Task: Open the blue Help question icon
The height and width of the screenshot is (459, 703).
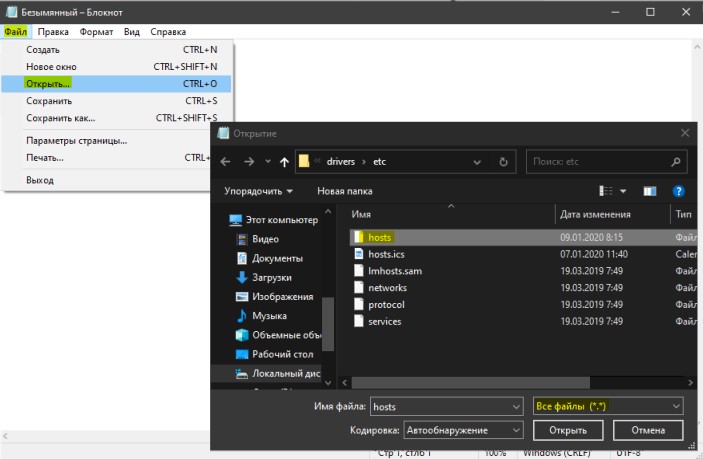Action: point(678,191)
